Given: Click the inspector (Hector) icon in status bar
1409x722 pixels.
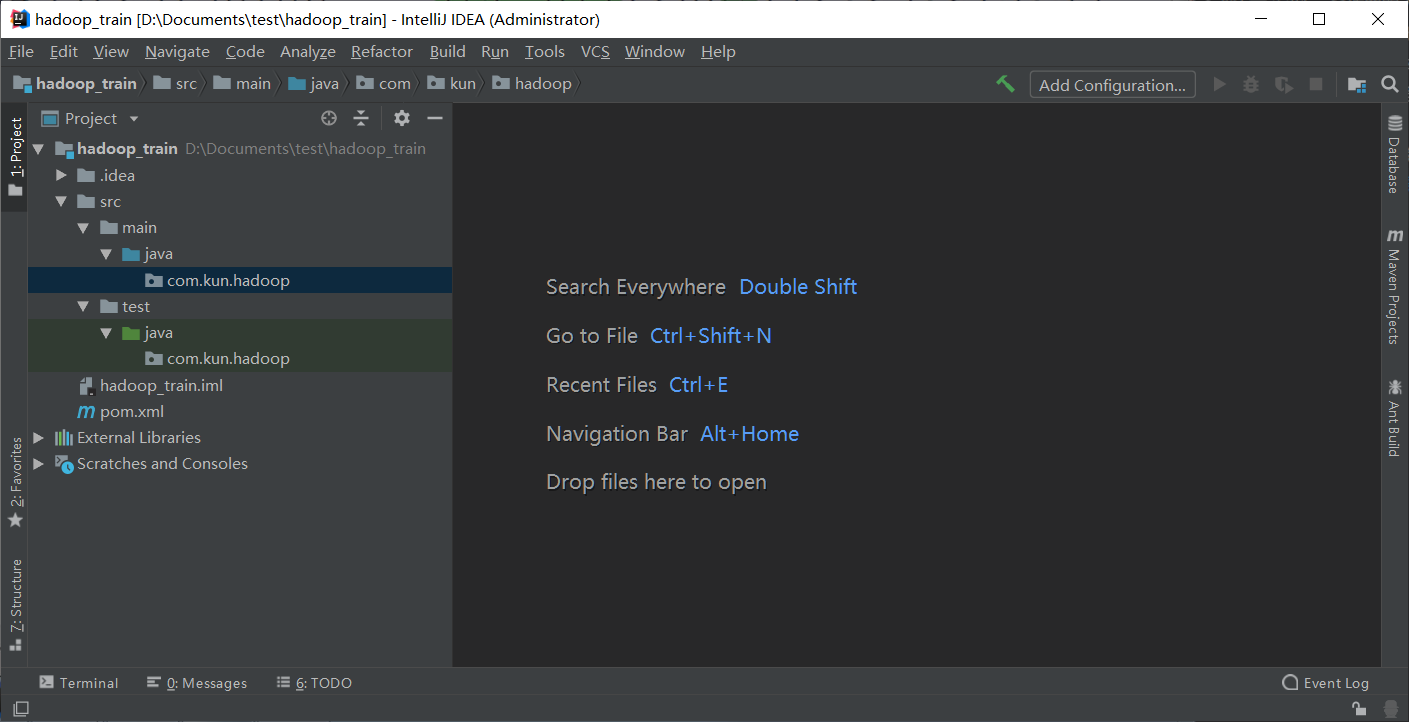Looking at the screenshot, I should click(1390, 709).
